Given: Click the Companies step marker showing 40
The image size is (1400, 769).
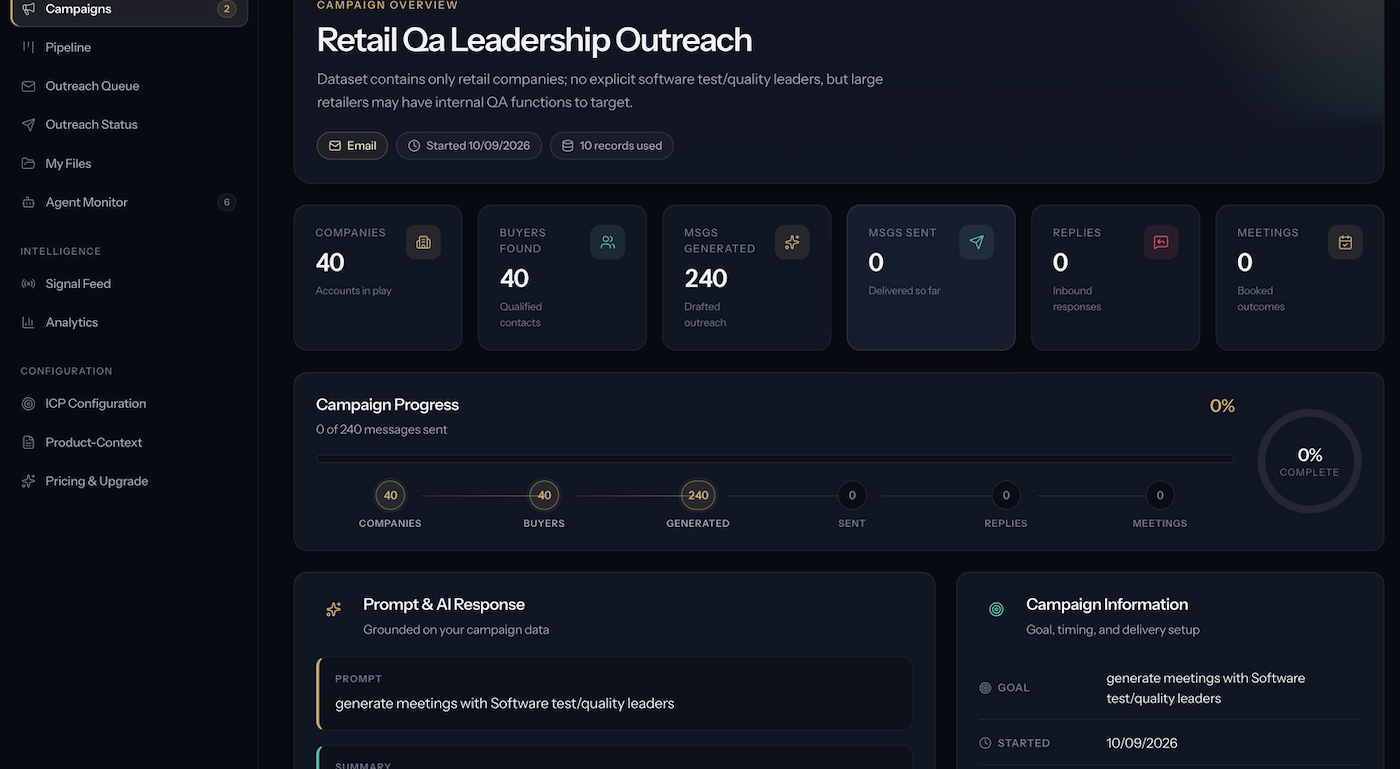Looking at the screenshot, I should click(x=390, y=495).
